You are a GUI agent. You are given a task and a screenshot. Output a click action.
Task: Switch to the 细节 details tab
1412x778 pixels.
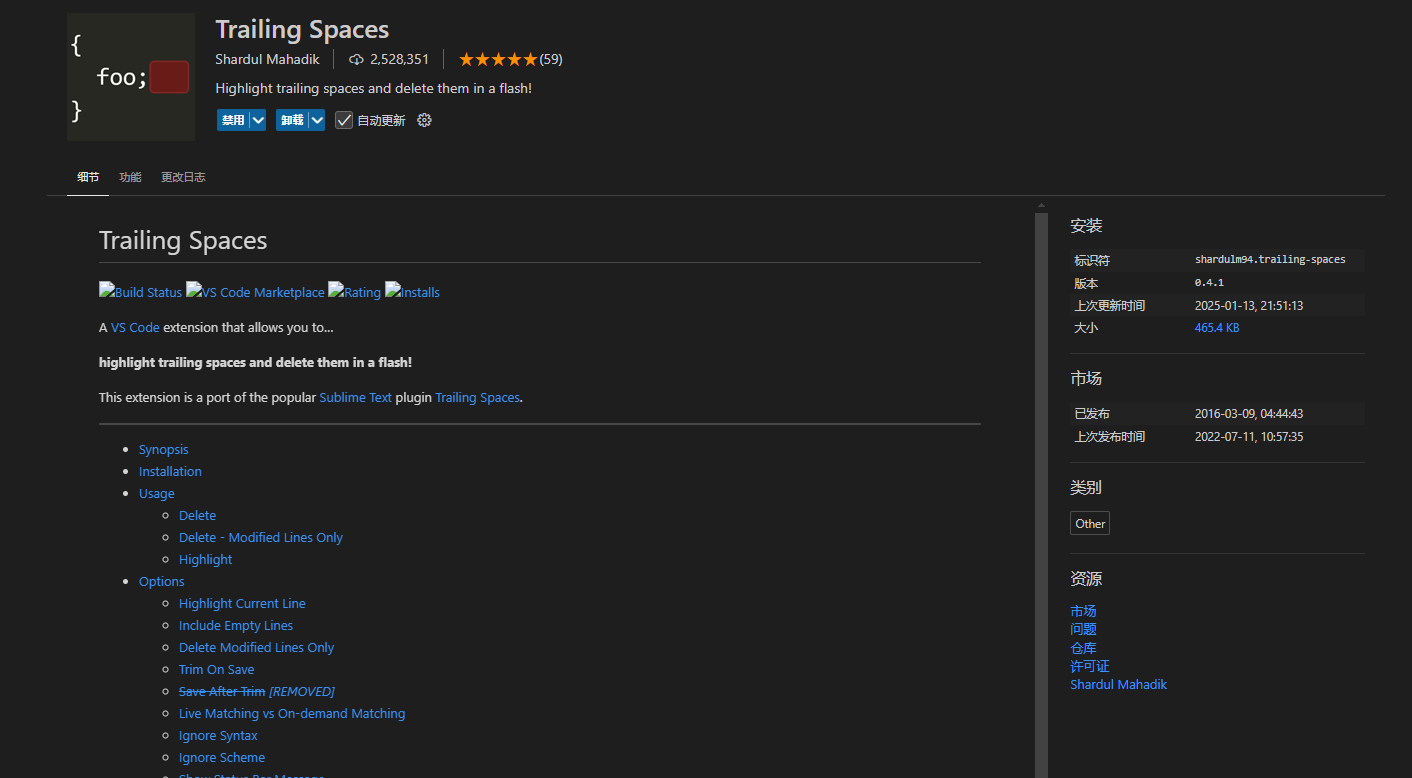tap(88, 177)
